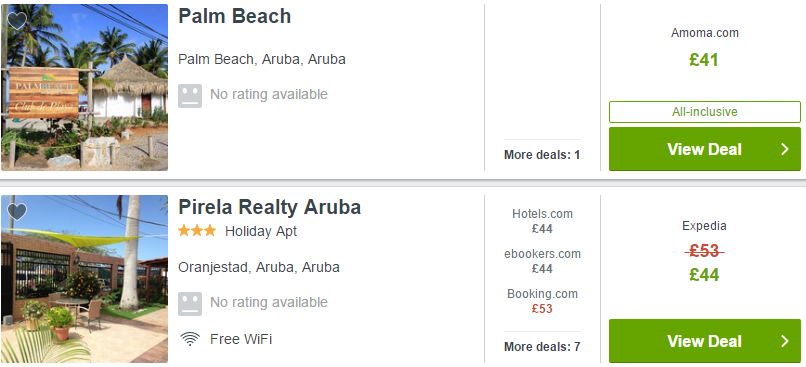Click the Free WiFi icon
Image resolution: width=806 pixels, height=367 pixels.
pyautogui.click(x=190, y=339)
